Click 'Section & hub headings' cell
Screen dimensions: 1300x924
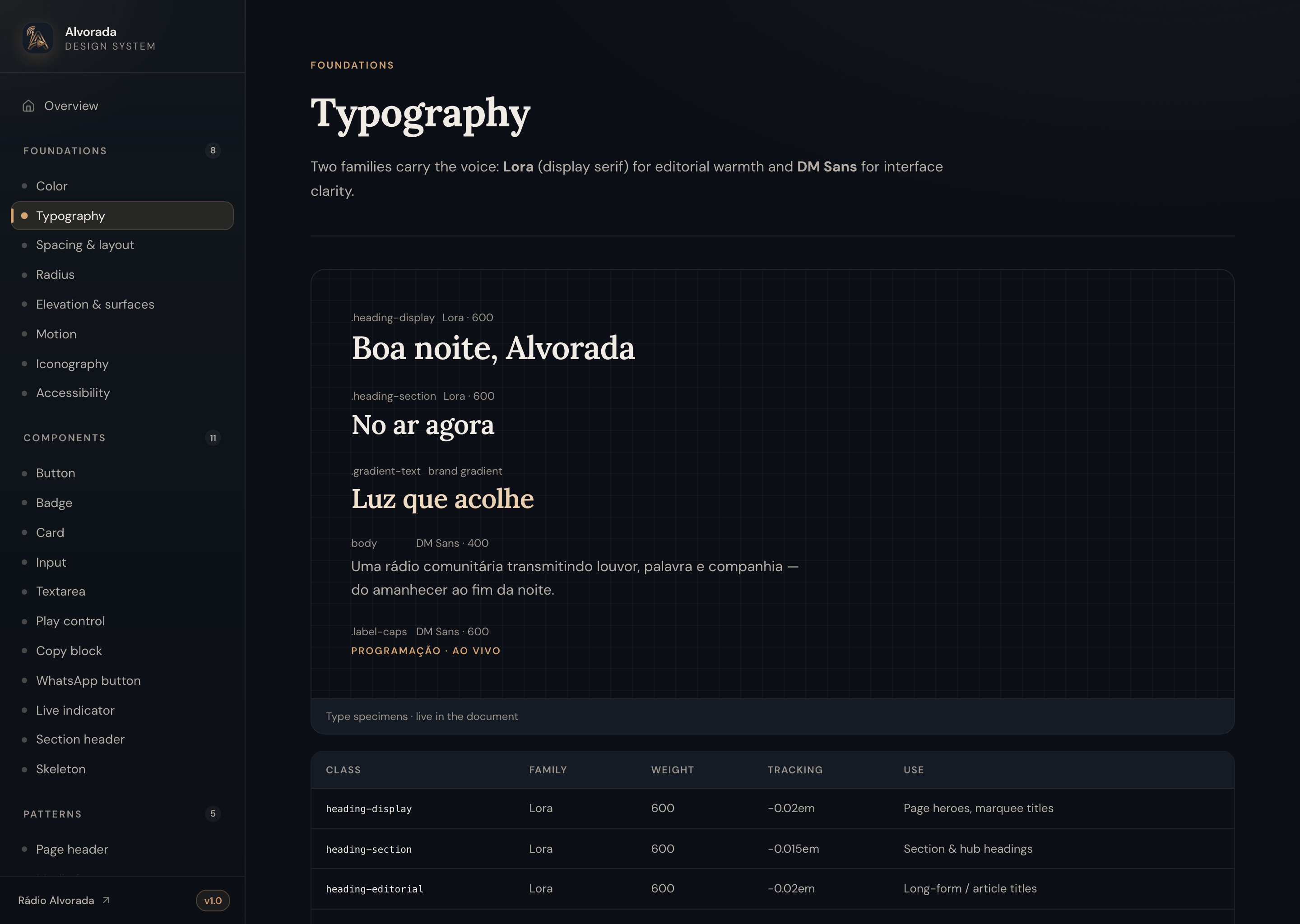pyautogui.click(x=968, y=848)
